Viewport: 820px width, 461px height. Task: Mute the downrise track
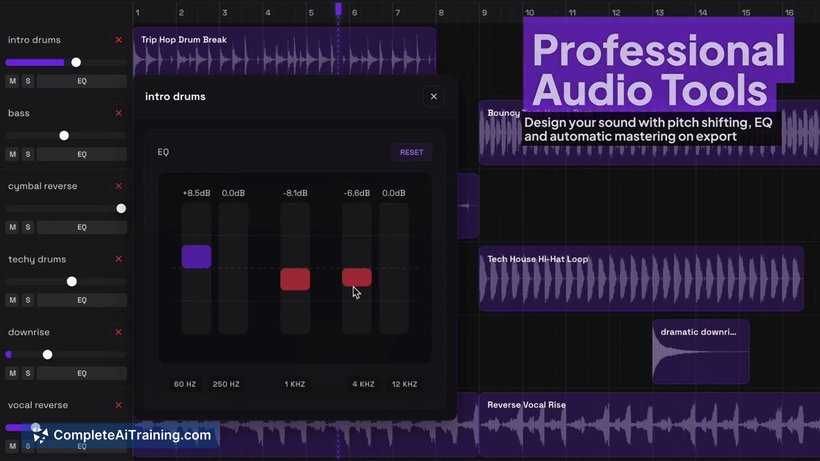(x=13, y=373)
